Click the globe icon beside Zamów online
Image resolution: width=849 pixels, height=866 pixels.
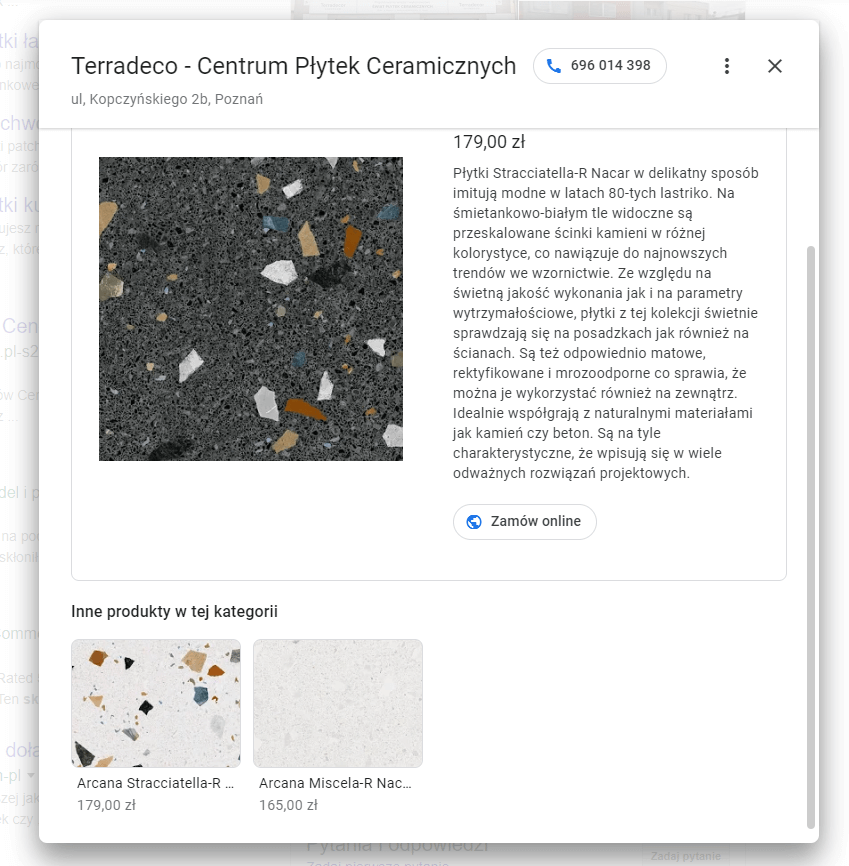tap(474, 522)
